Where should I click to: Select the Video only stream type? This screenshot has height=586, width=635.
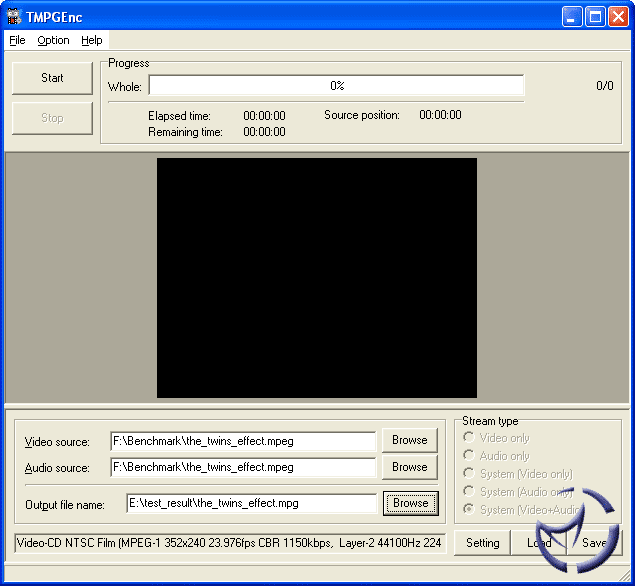click(468, 438)
